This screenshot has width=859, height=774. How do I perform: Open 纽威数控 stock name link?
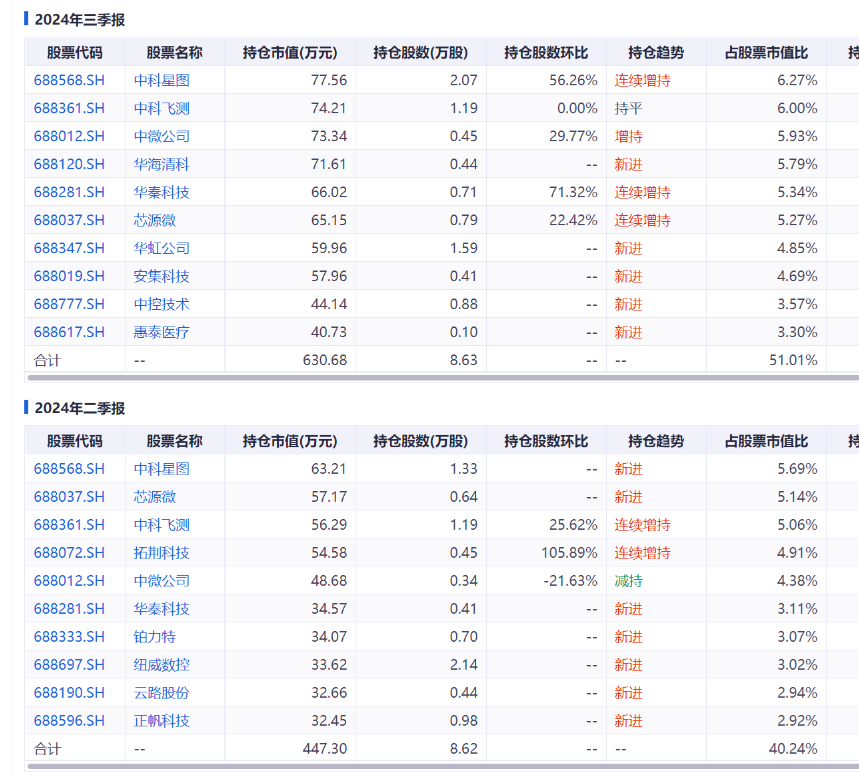pos(162,664)
